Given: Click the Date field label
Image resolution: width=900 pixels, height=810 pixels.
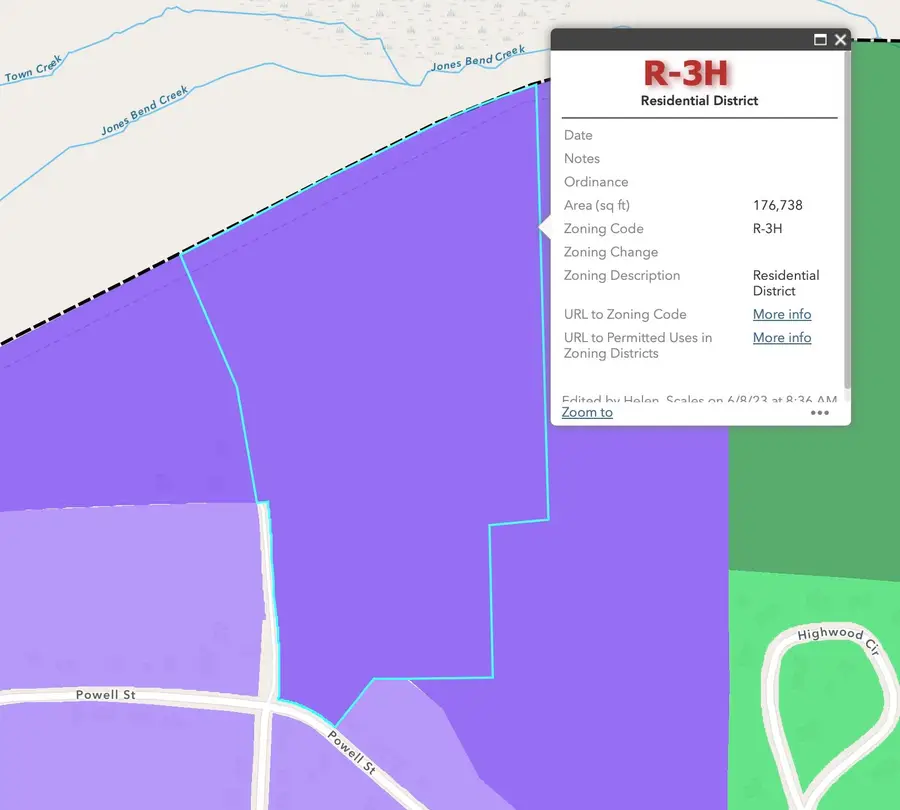Looking at the screenshot, I should coord(578,135).
